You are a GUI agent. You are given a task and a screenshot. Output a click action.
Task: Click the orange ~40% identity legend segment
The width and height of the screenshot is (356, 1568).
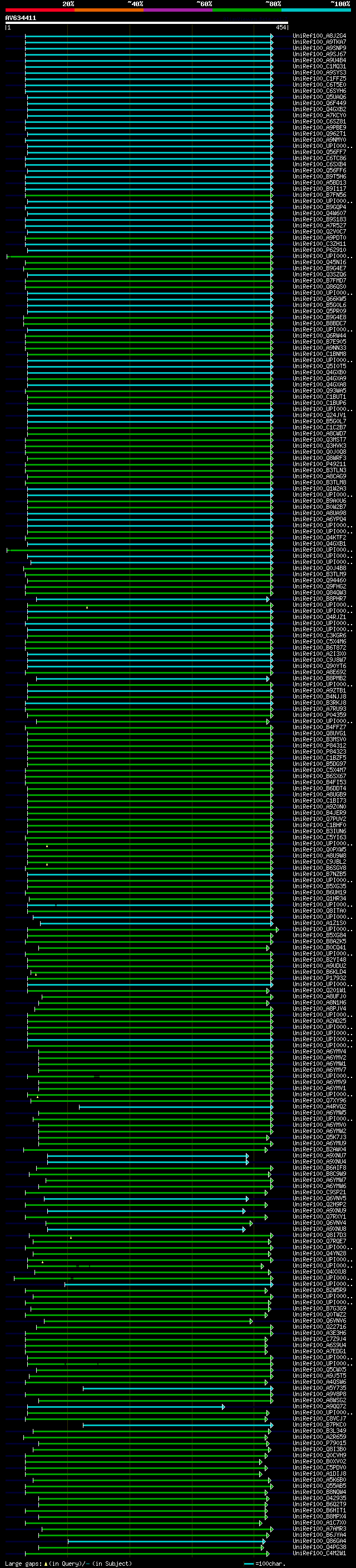[109, 10]
